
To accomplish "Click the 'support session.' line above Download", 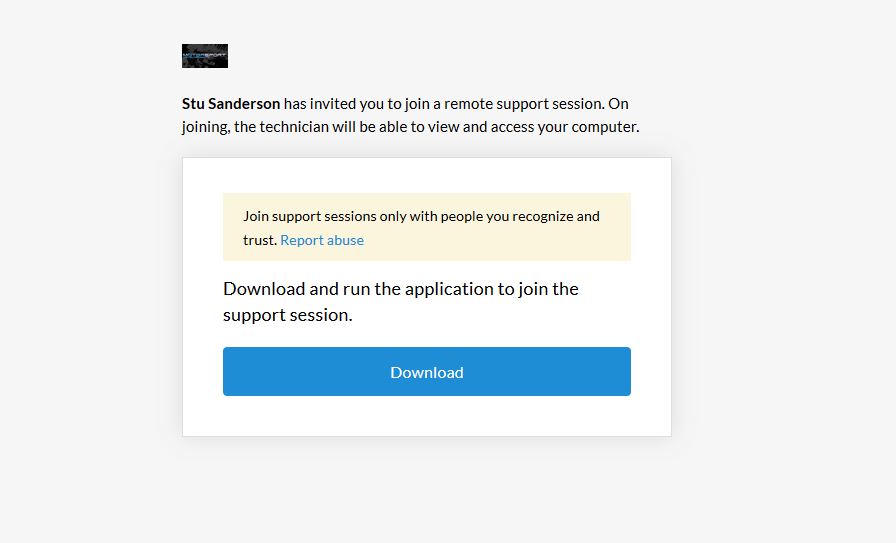I will pos(287,315).
